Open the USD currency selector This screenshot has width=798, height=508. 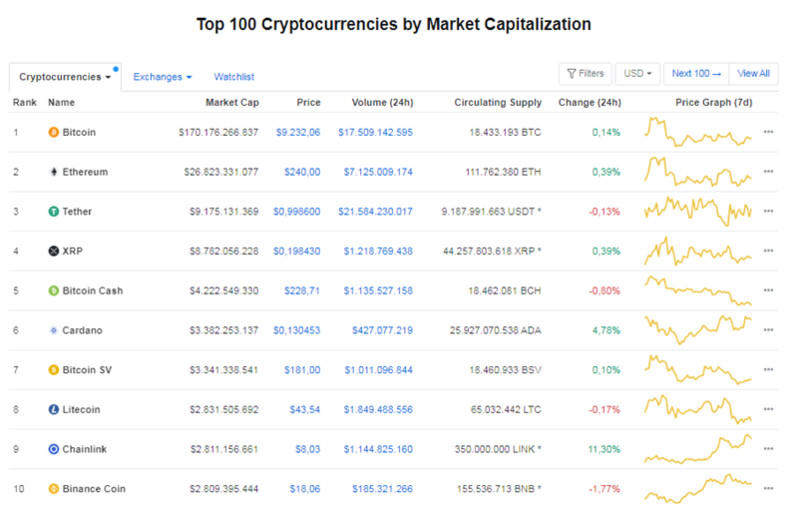point(637,74)
